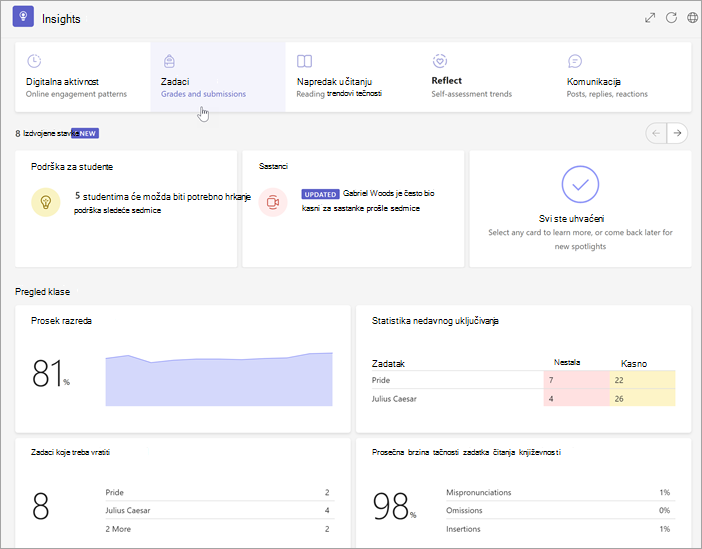Open the Zadaci grades and submissions tab
Screen dimensions: 702x549
pyautogui.click(x=218, y=77)
